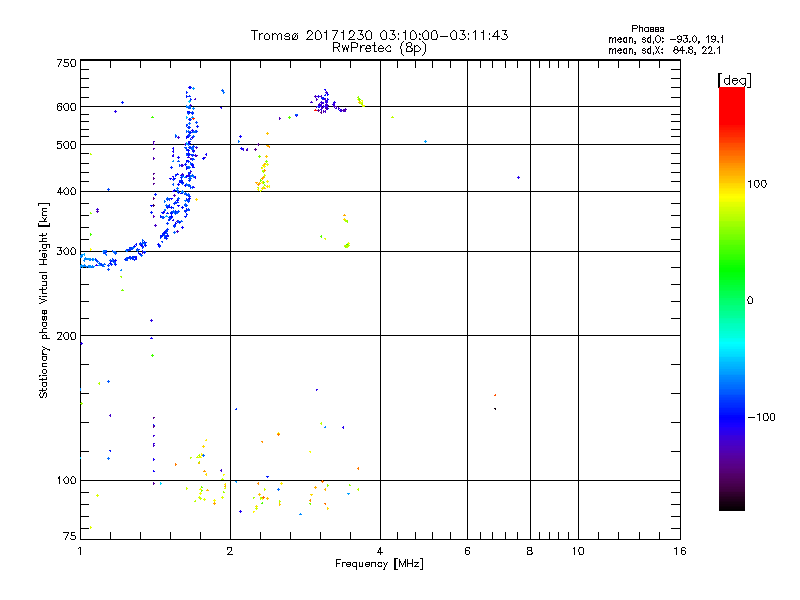Click the y-axis tick label '750'

pos(66,63)
